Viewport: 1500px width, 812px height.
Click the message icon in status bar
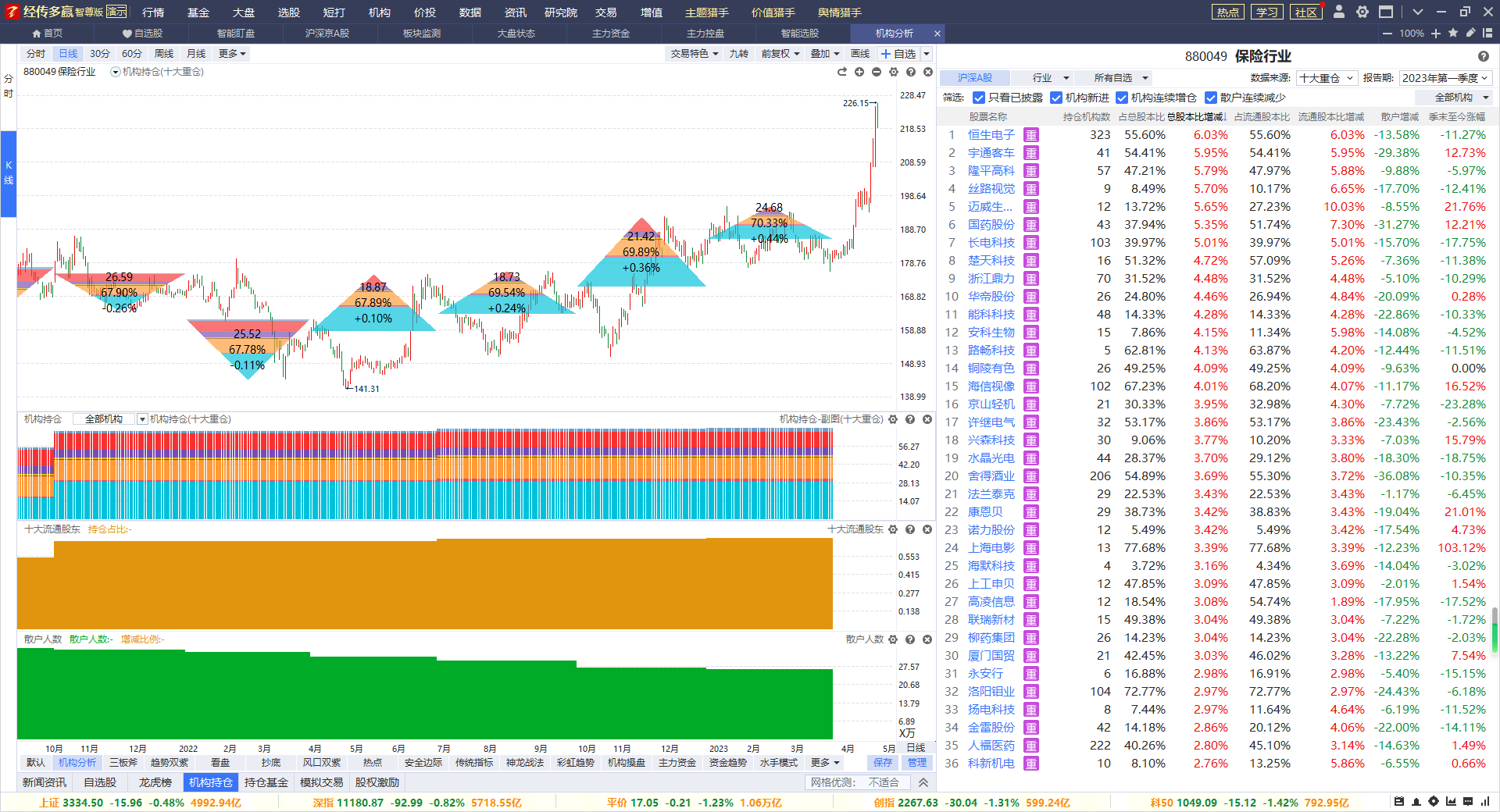pos(1468,802)
